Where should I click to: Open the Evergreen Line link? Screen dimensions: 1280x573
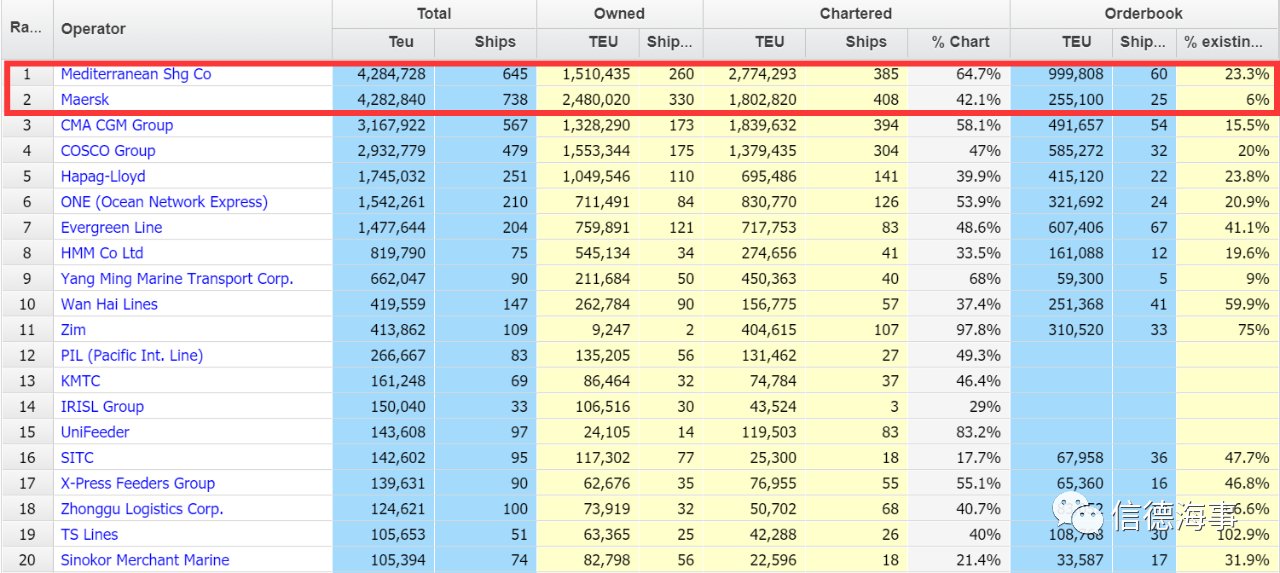coord(111,228)
